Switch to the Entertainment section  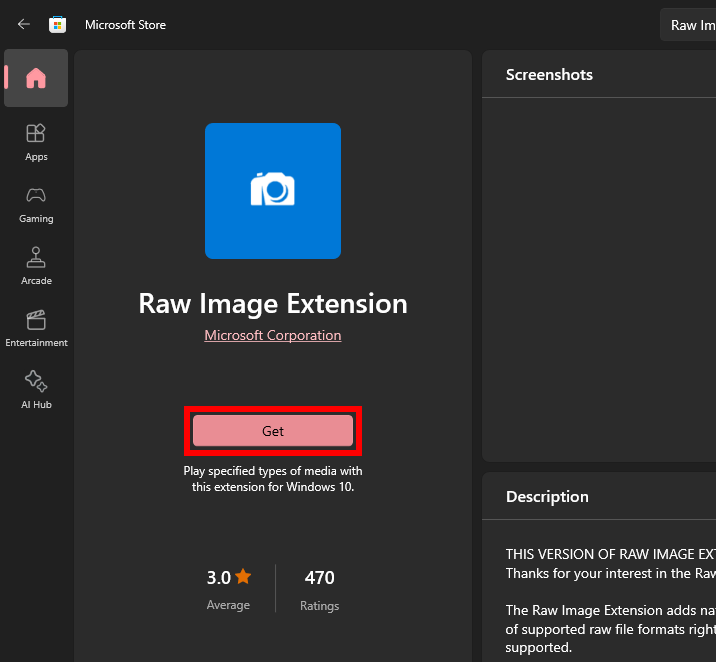pyautogui.click(x=36, y=327)
